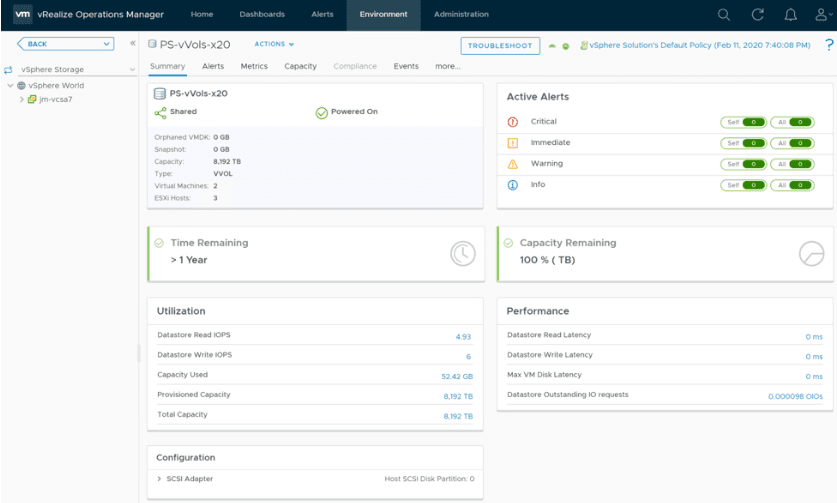Image resolution: width=837 pixels, height=503 pixels.
Task: Click the datastore icon in summary card
Action: click(160, 94)
